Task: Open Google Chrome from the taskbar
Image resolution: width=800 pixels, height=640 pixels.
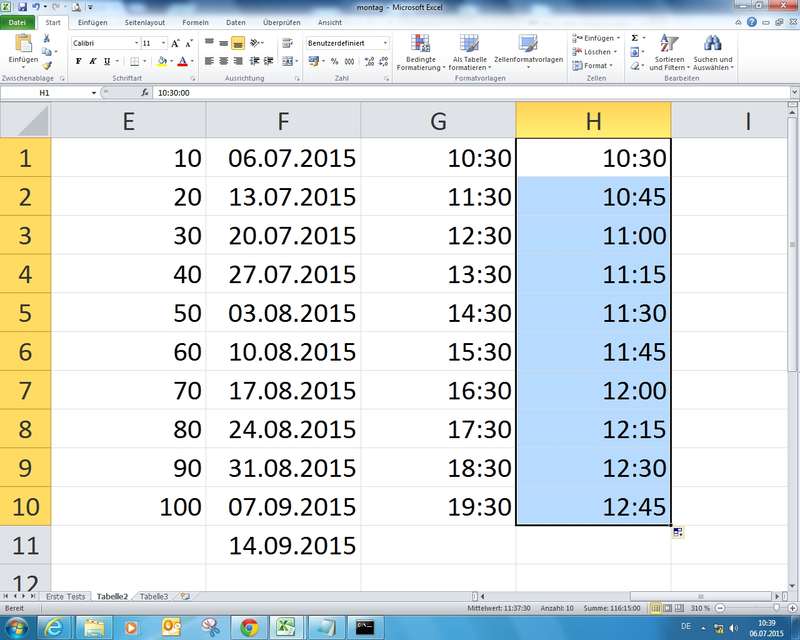Action: point(247,627)
